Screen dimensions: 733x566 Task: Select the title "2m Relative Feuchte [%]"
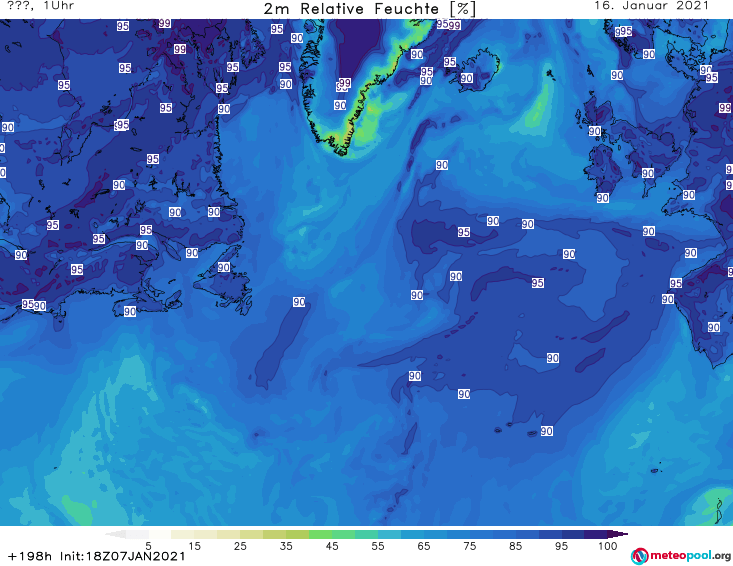pos(369,9)
